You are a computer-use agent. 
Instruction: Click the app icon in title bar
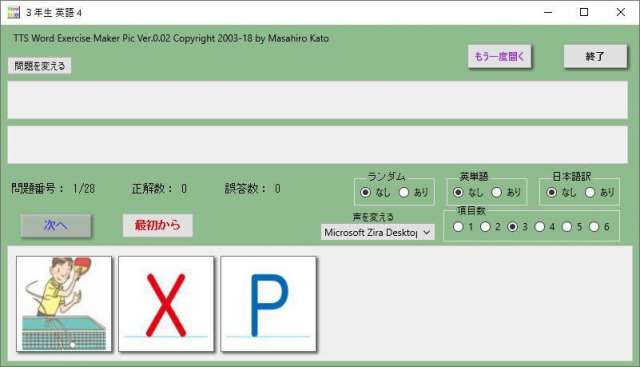click(x=13, y=12)
